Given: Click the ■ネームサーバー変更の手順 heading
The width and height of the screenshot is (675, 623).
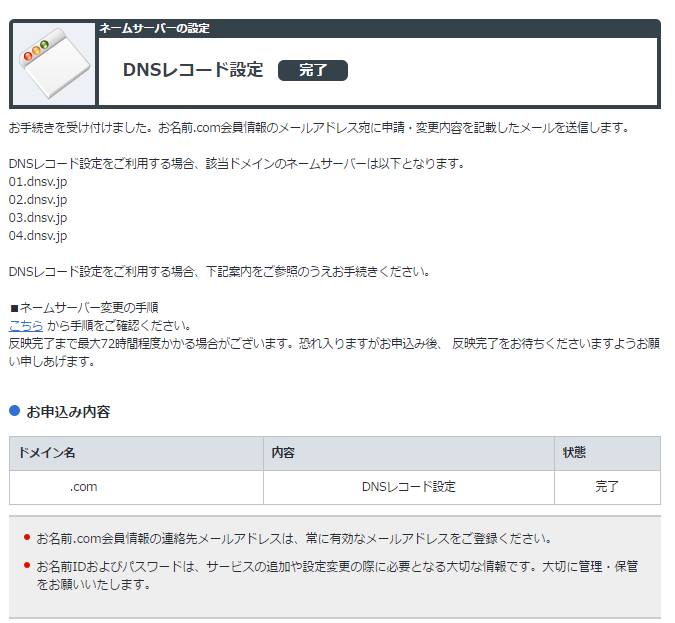Looking at the screenshot, I should (84, 307).
